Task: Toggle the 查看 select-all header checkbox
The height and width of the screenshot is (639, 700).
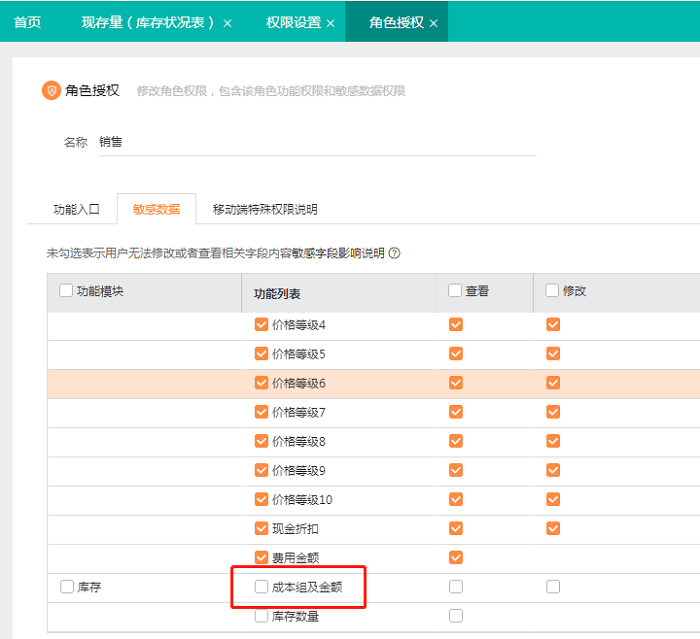Action: click(455, 291)
